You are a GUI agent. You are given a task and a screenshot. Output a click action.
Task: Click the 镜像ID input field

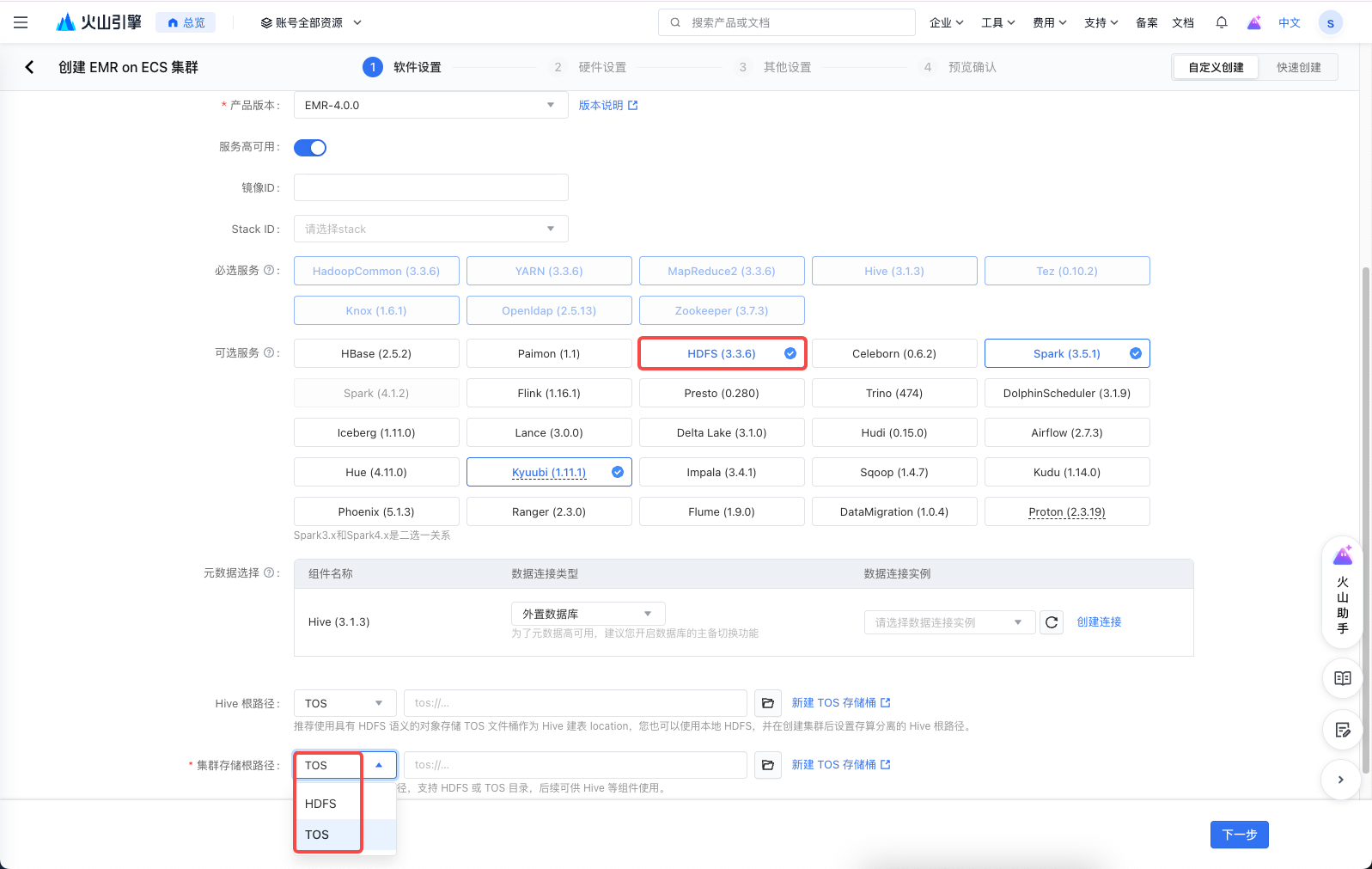click(x=431, y=187)
